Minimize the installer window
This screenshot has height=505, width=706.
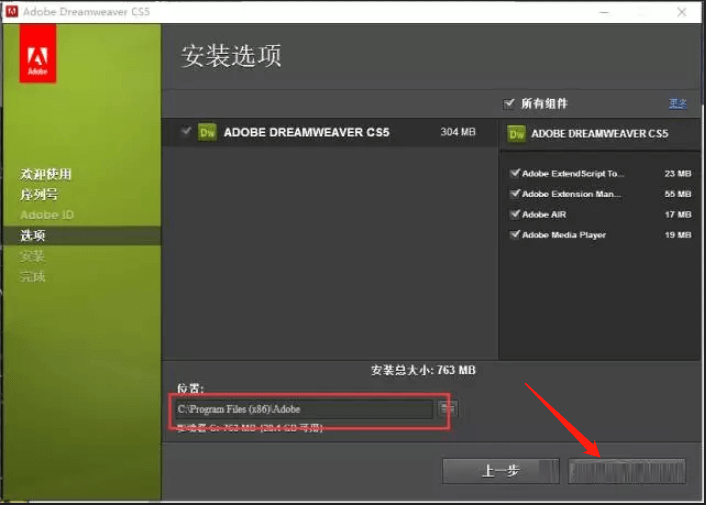(x=604, y=12)
